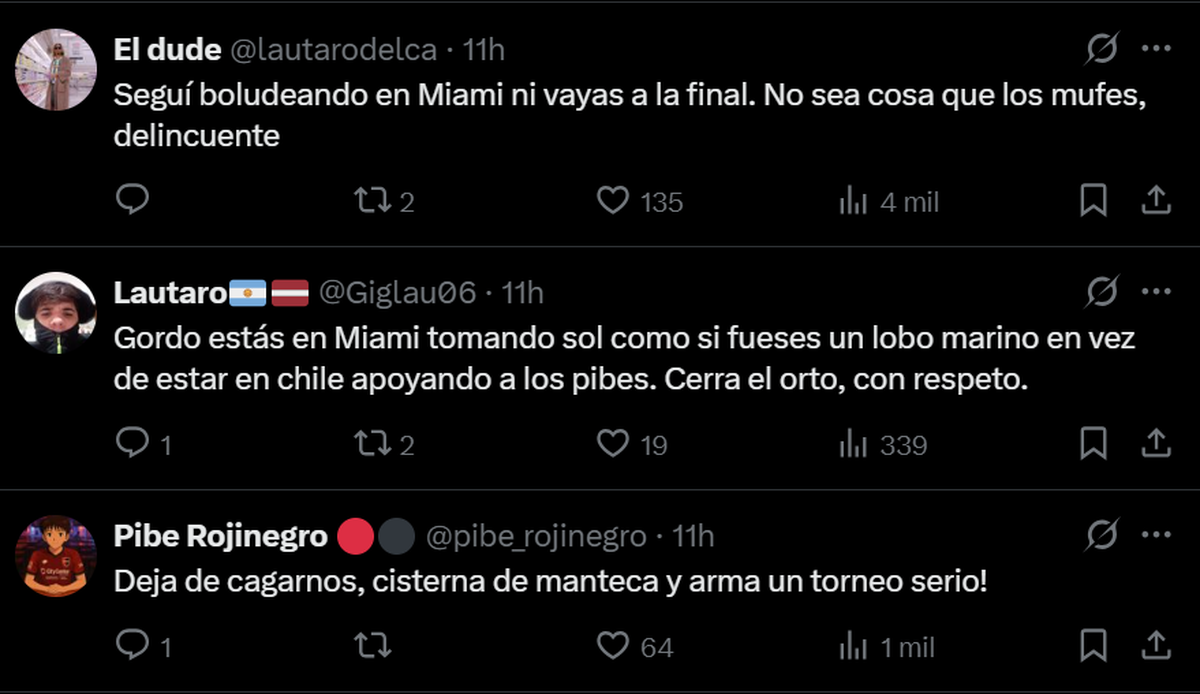1200x694 pixels.
Task: Open Pibe Rojinegro's profile name
Action: pos(221,537)
